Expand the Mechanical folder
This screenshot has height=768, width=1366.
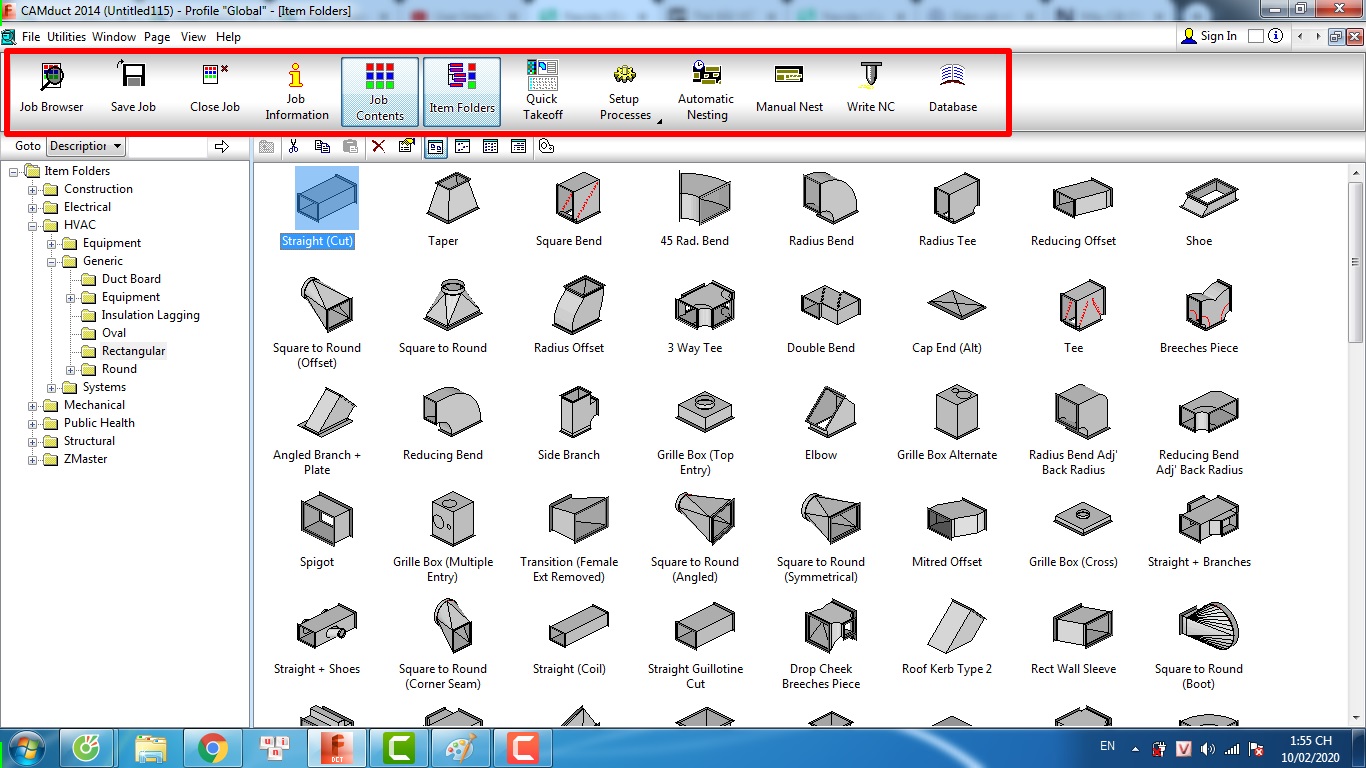33,405
